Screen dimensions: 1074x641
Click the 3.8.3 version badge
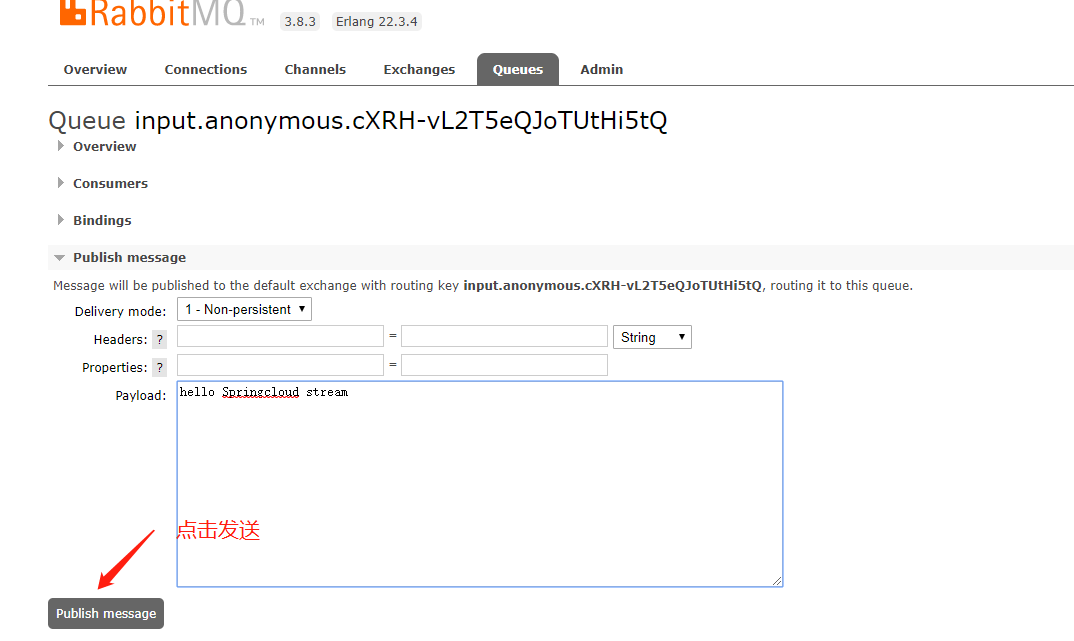[300, 22]
